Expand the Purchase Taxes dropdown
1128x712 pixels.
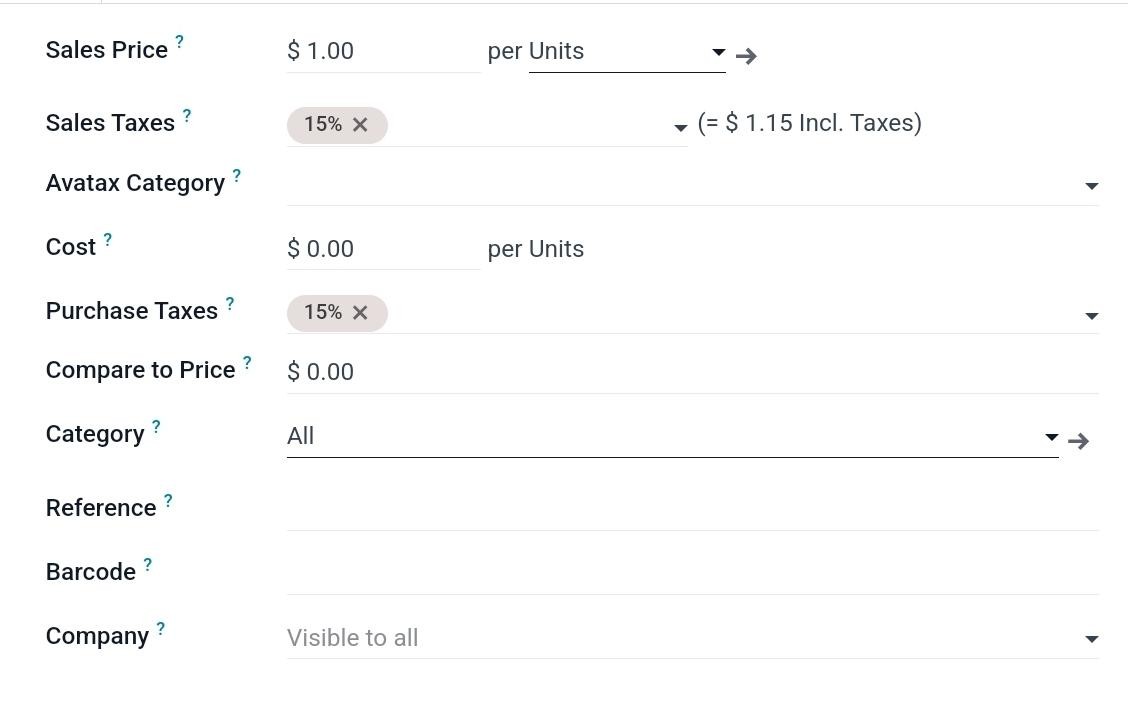pos(1091,316)
